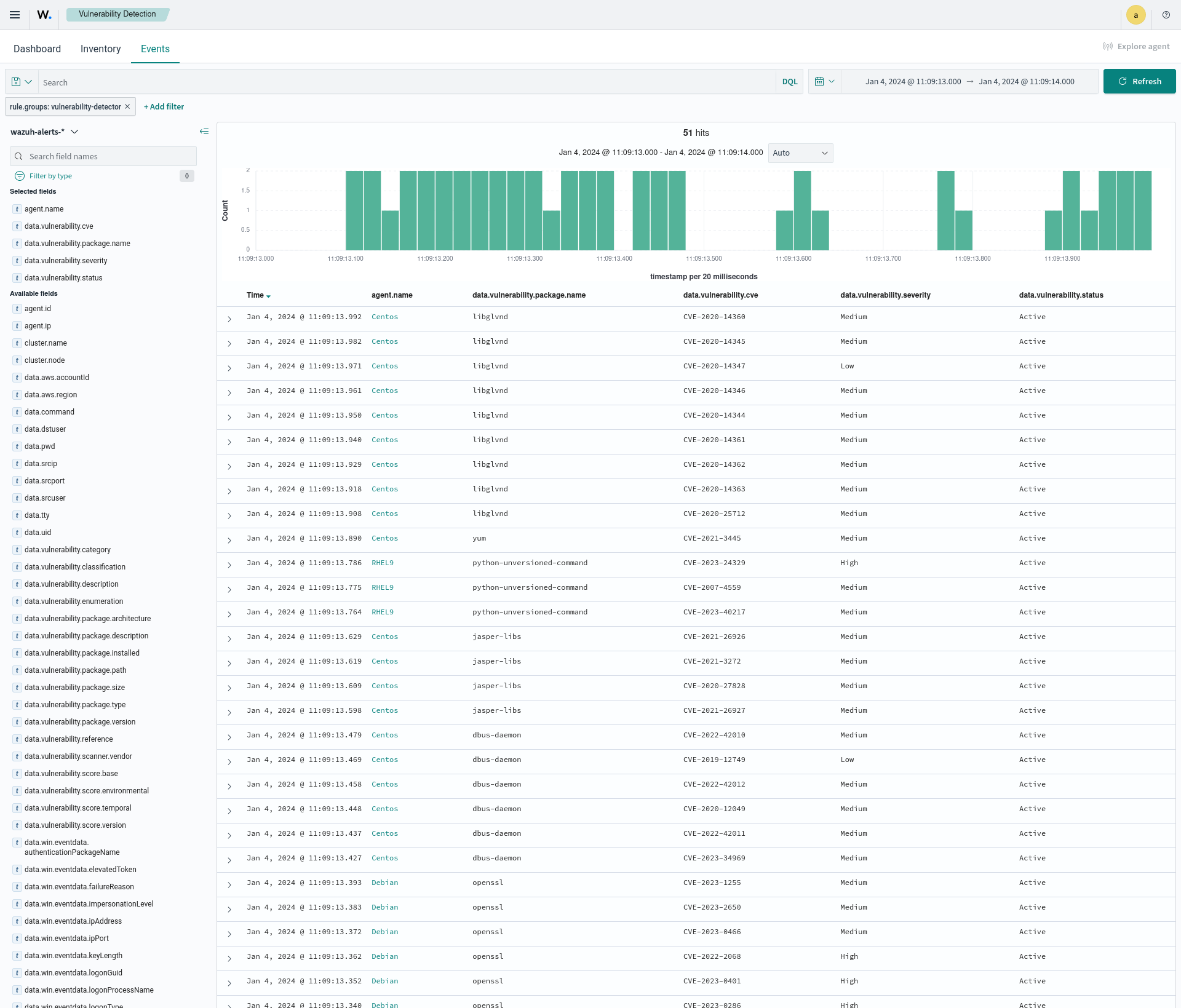Select the data.vulnerability.cve selected field
The image size is (1181, 1008).
point(59,226)
